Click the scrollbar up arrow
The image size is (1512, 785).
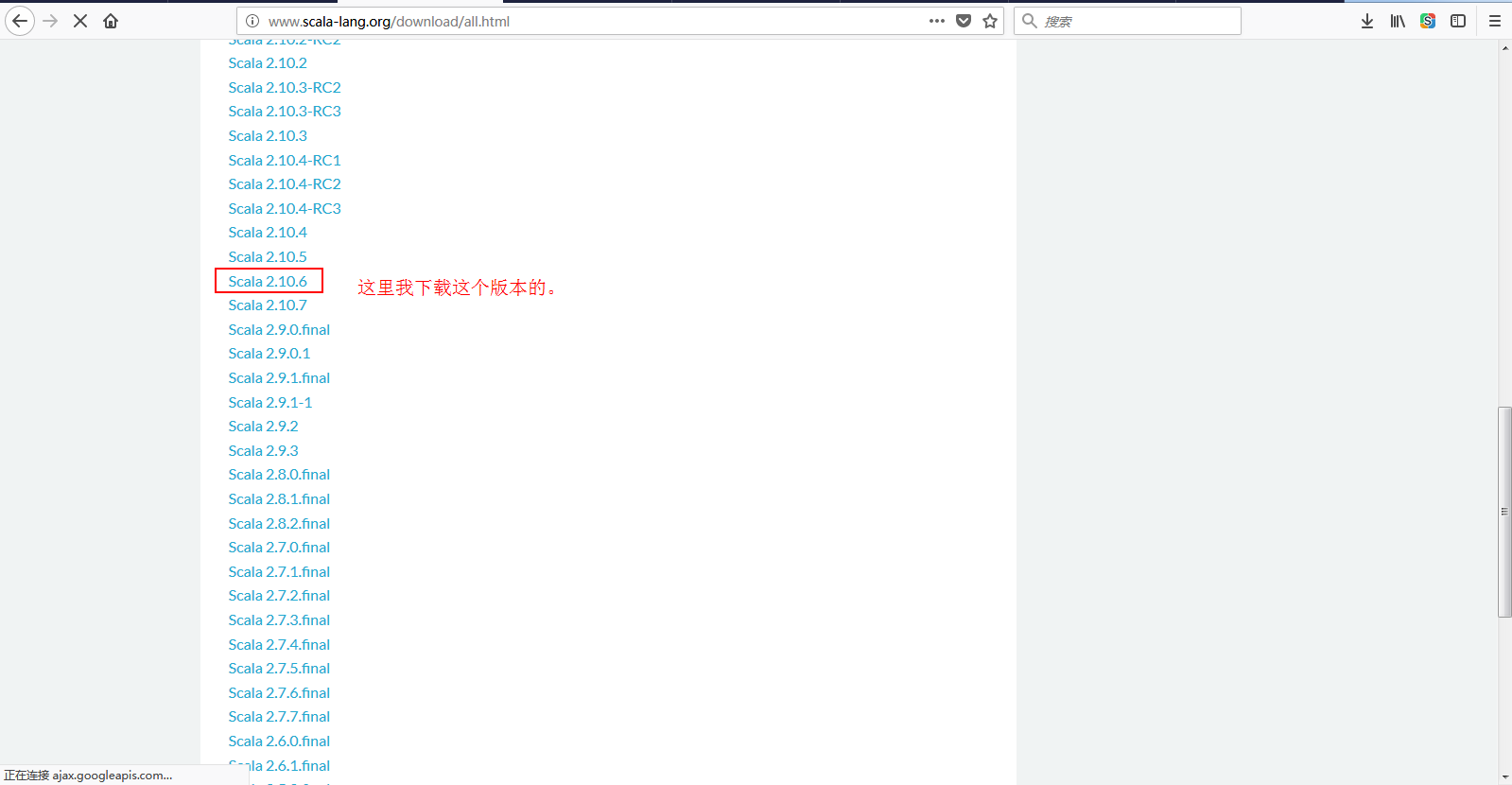tap(1504, 47)
